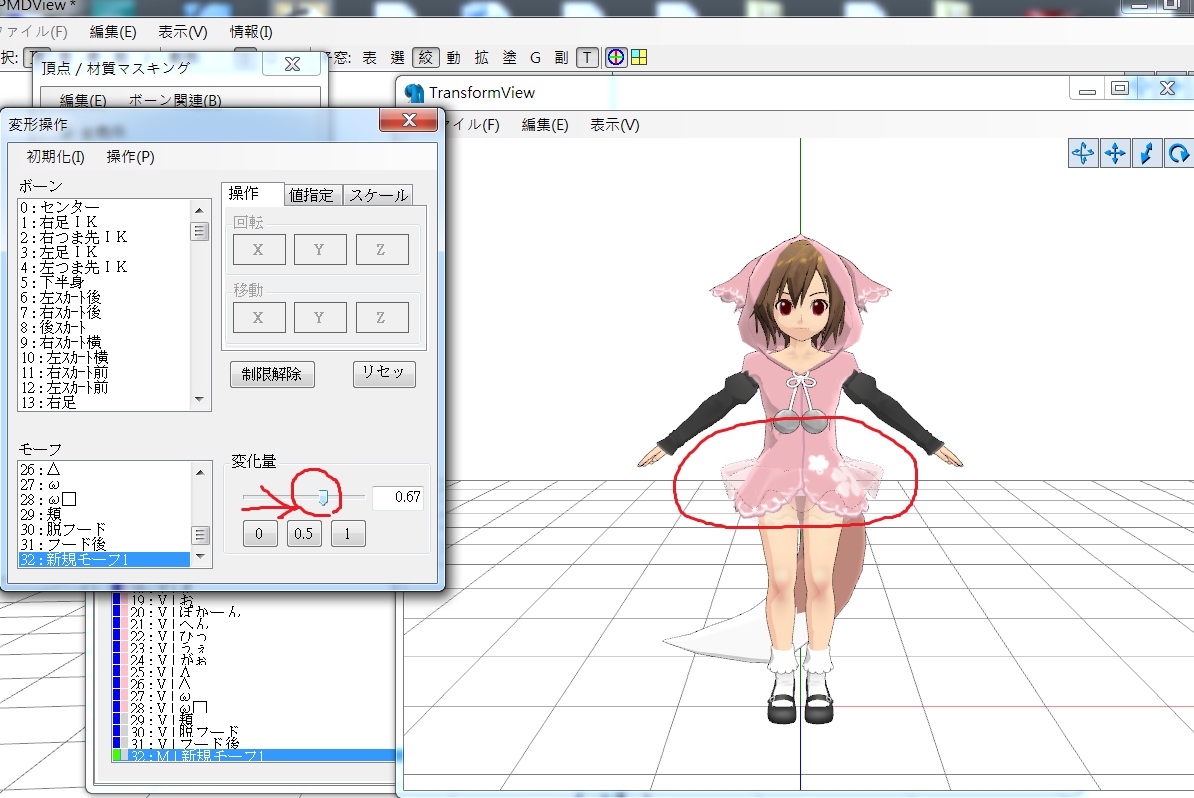The image size is (1194, 798).
Task: Click the circular rotate arrow icon in TransformView
Action: tap(1179, 153)
